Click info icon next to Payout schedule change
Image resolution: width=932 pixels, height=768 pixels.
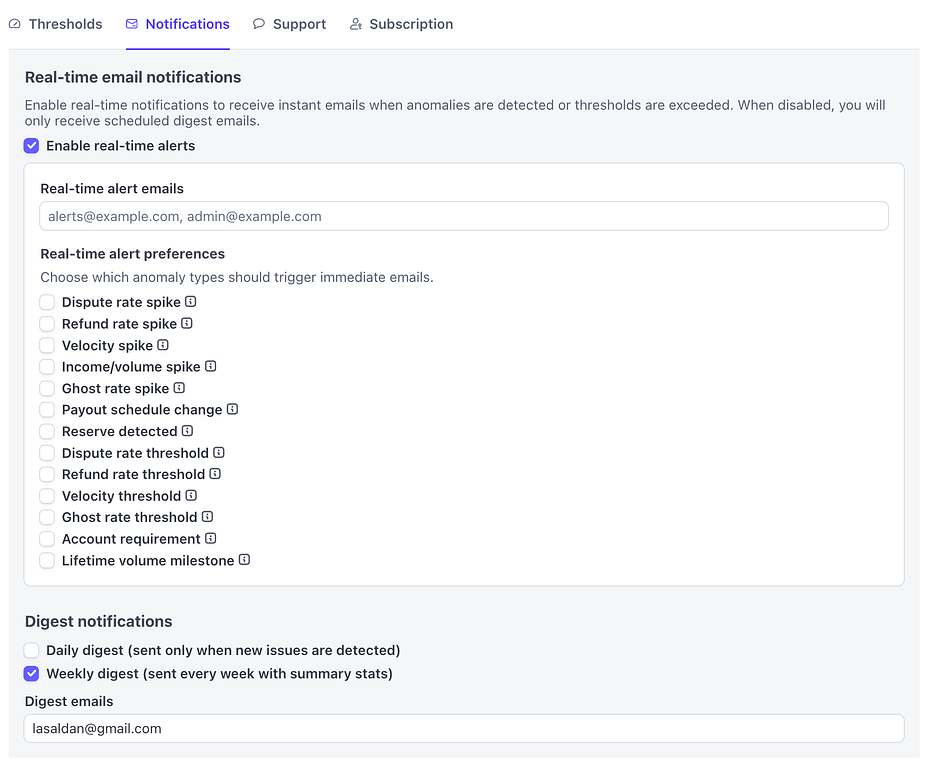click(232, 410)
